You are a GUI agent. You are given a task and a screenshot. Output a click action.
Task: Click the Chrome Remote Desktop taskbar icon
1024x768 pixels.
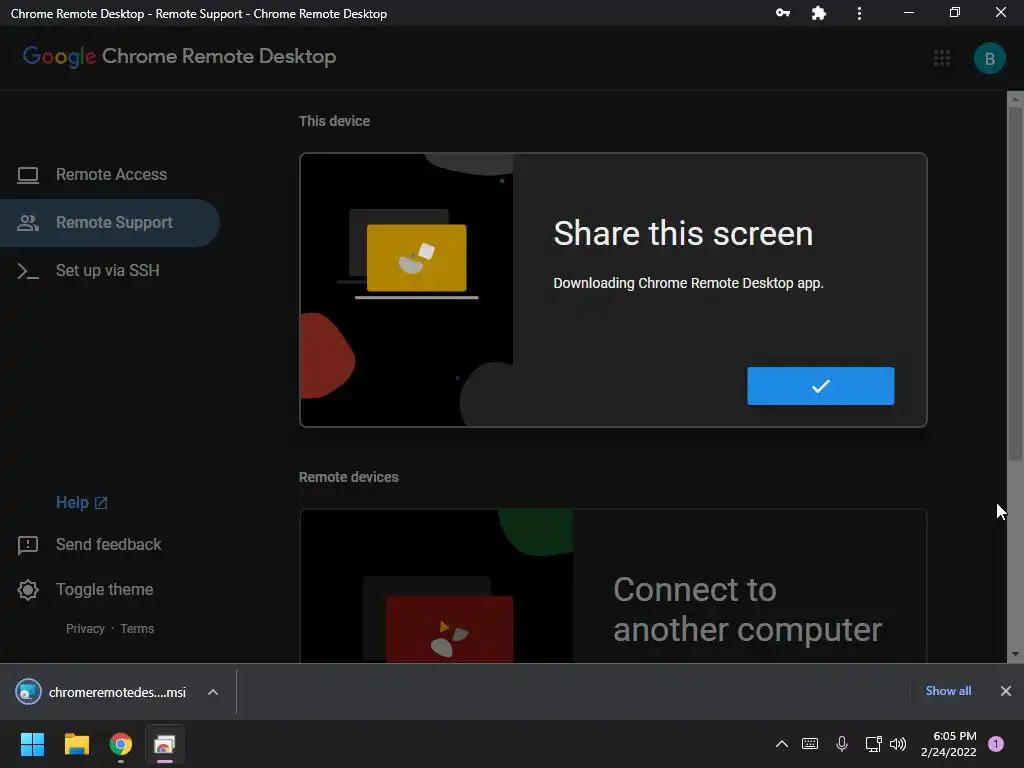click(x=165, y=744)
